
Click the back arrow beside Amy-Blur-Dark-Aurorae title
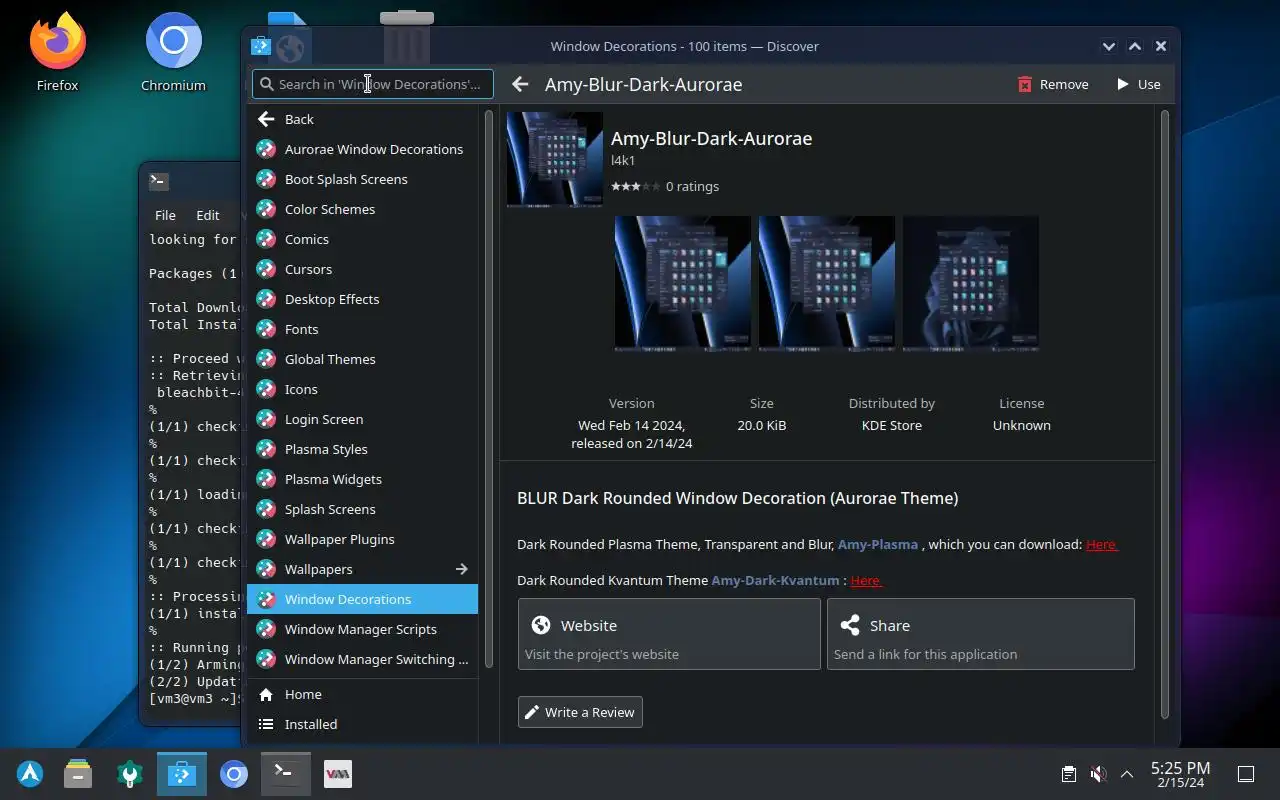520,84
